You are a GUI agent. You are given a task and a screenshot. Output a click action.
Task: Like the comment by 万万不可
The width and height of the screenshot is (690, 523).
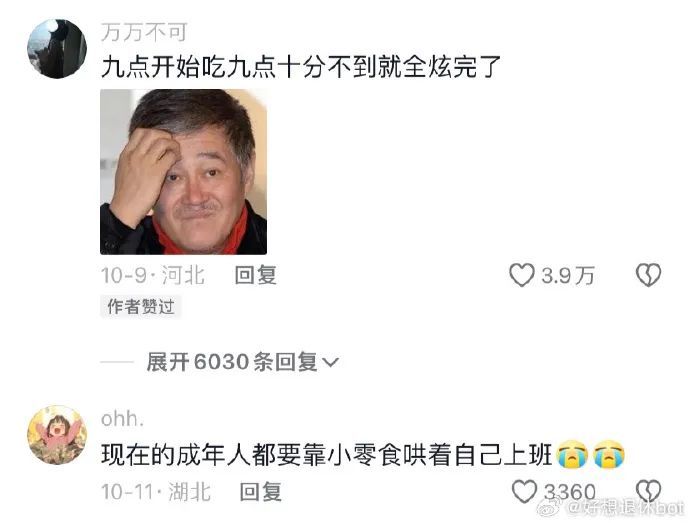522,275
